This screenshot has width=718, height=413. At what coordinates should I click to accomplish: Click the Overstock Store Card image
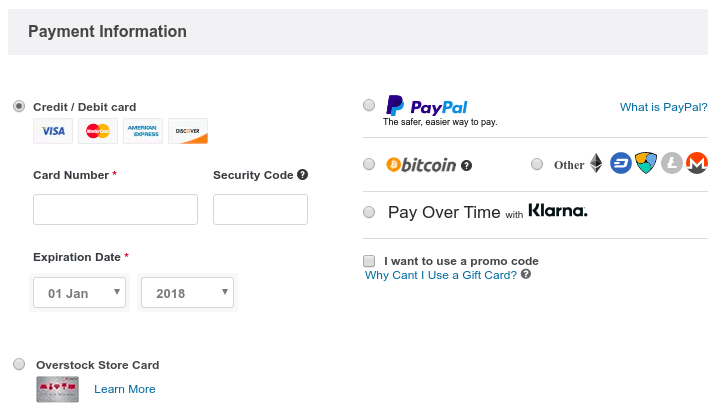57,389
